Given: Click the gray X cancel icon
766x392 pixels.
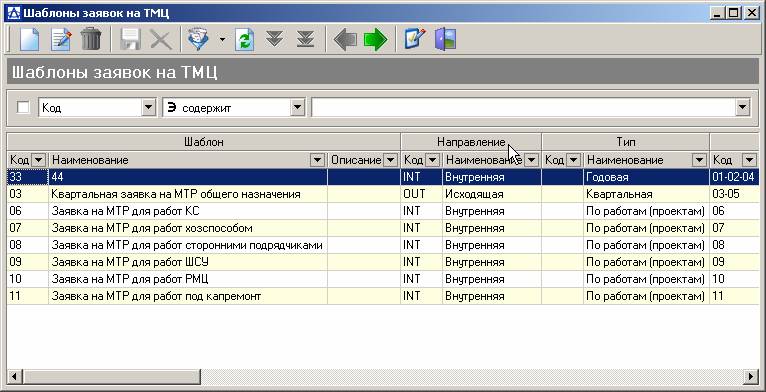Looking at the screenshot, I should pyautogui.click(x=161, y=39).
